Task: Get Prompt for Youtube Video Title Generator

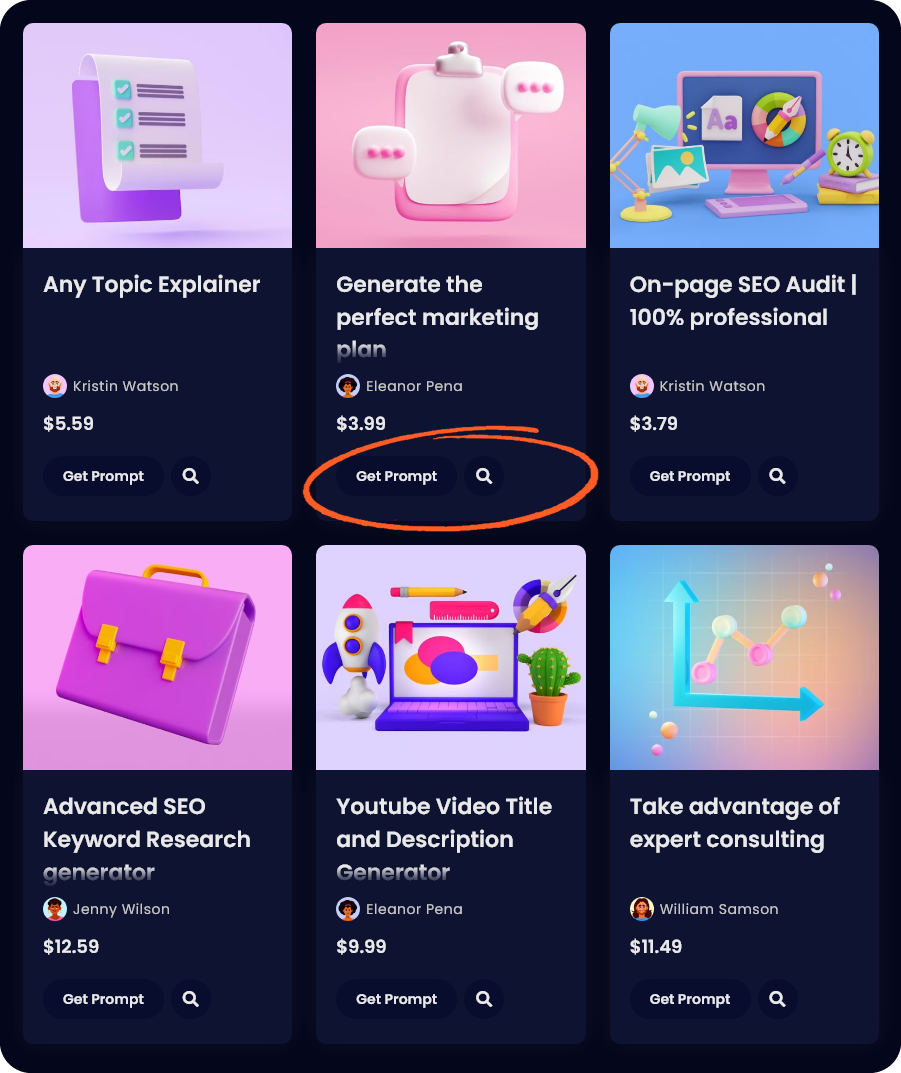Action: click(396, 998)
